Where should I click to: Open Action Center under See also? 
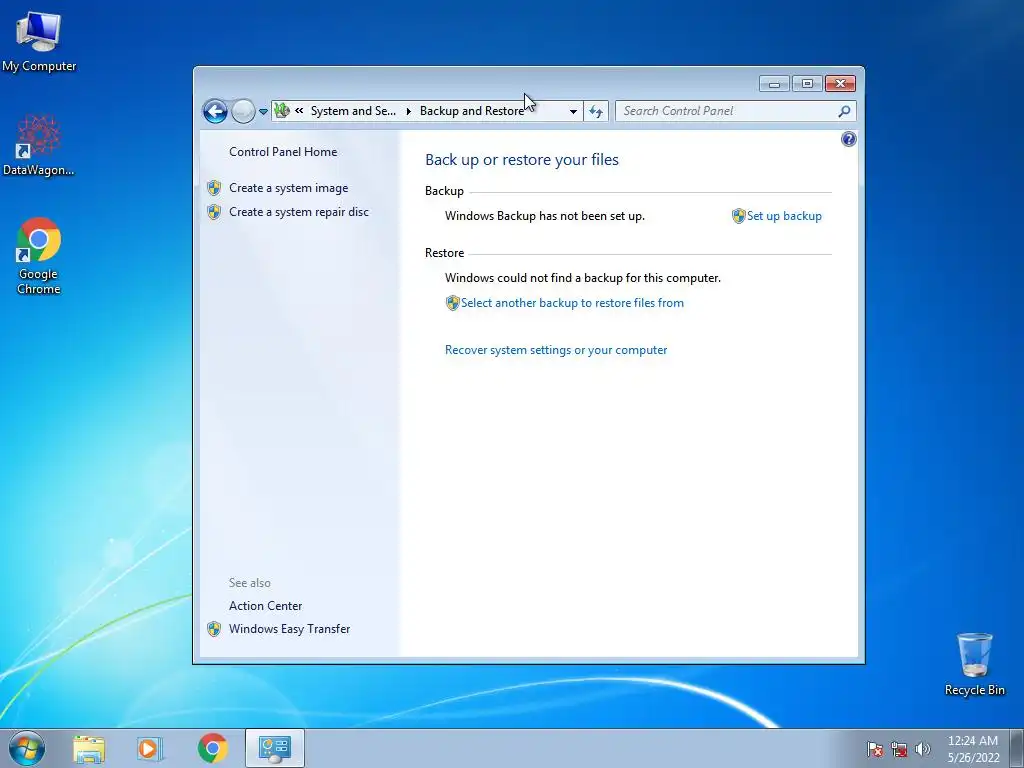(265, 606)
